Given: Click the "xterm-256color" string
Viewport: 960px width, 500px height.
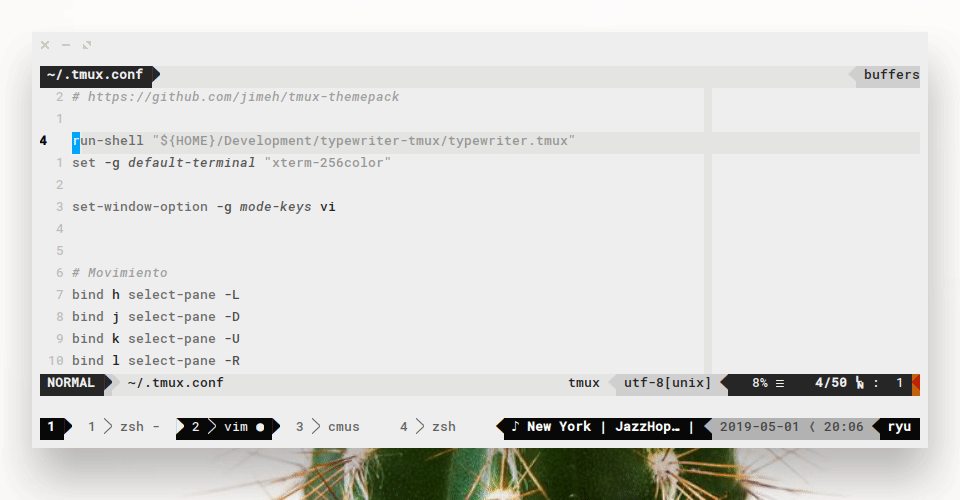Looking at the screenshot, I should tap(328, 163).
